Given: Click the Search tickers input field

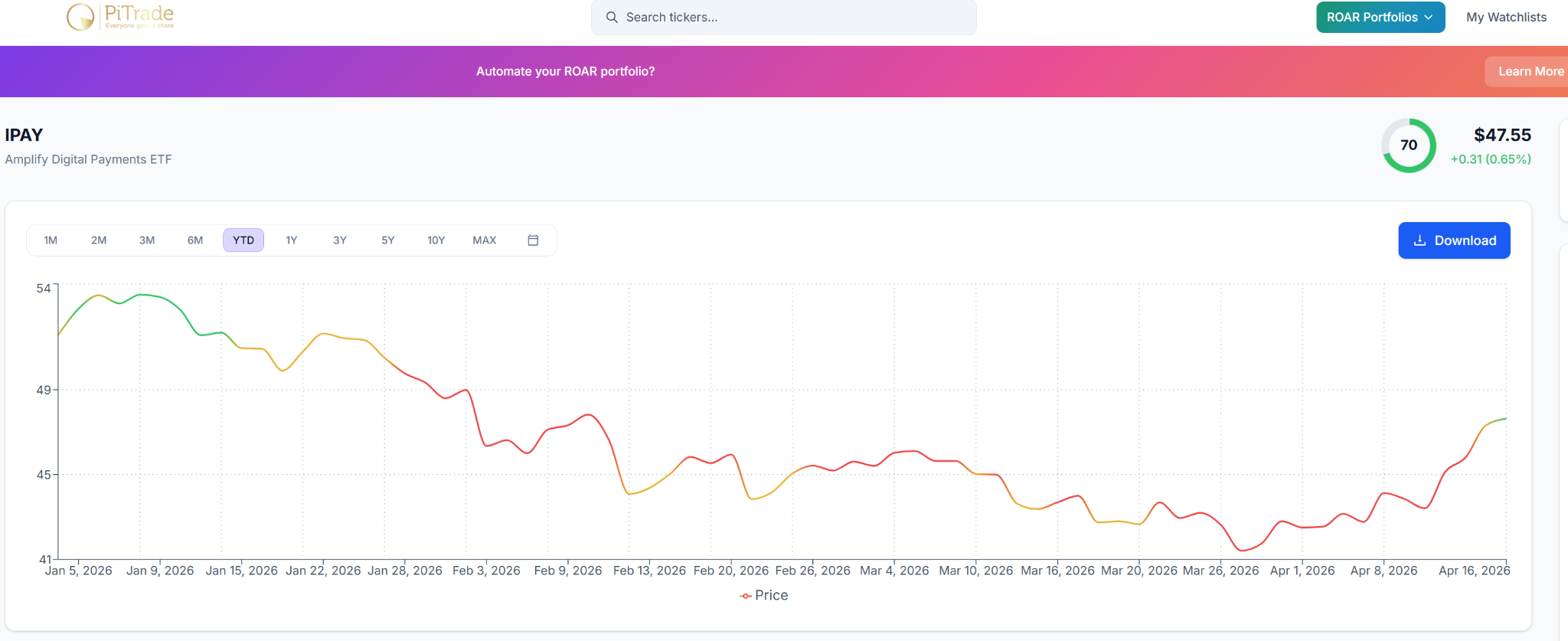Looking at the screenshot, I should [789, 18].
